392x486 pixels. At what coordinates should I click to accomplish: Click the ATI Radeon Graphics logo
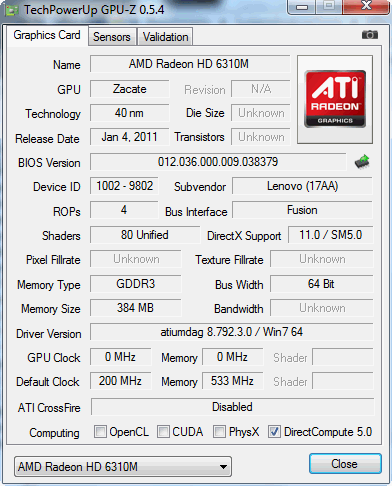tap(335, 99)
